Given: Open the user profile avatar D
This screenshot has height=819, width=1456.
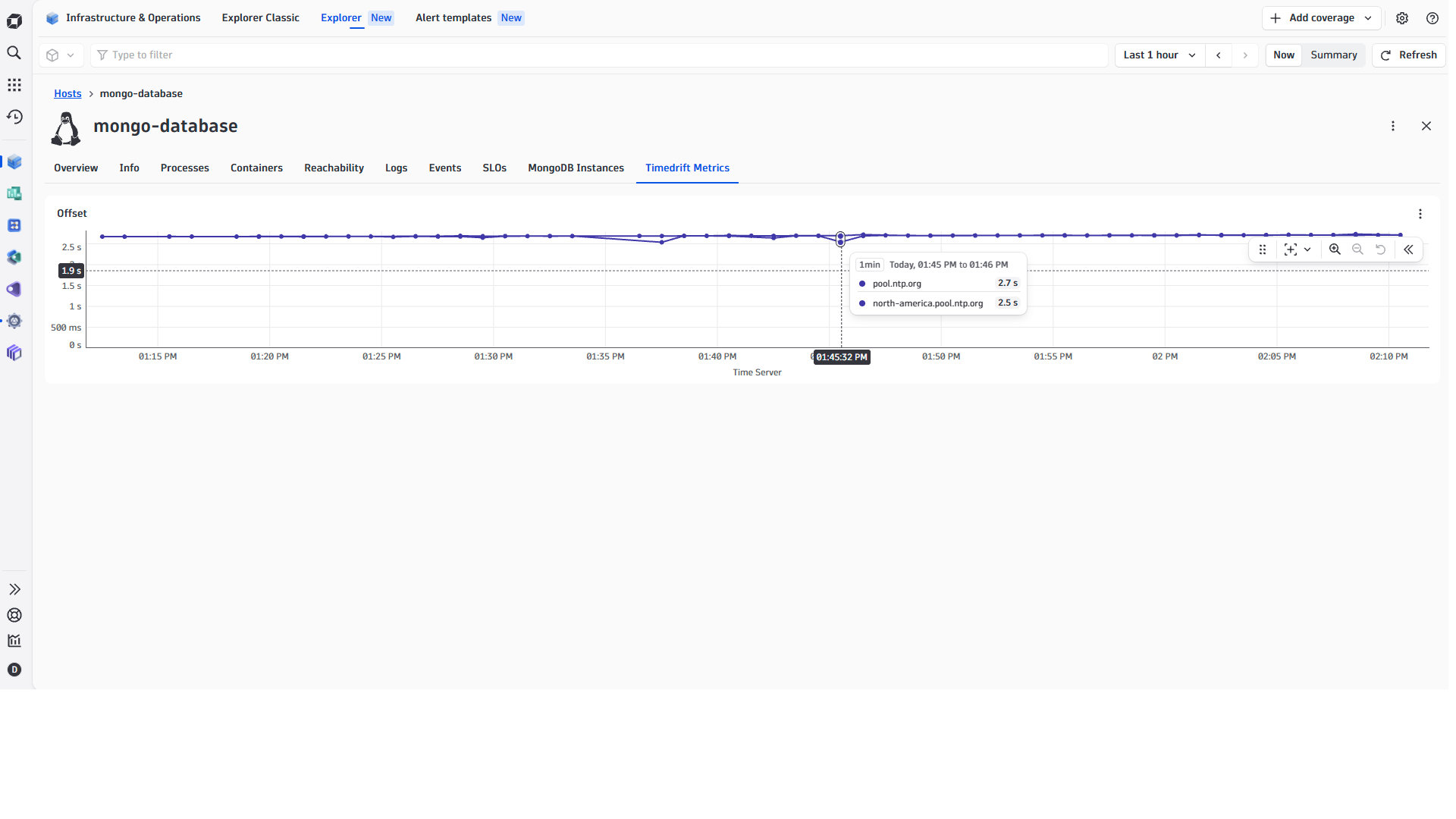Looking at the screenshot, I should click(14, 670).
